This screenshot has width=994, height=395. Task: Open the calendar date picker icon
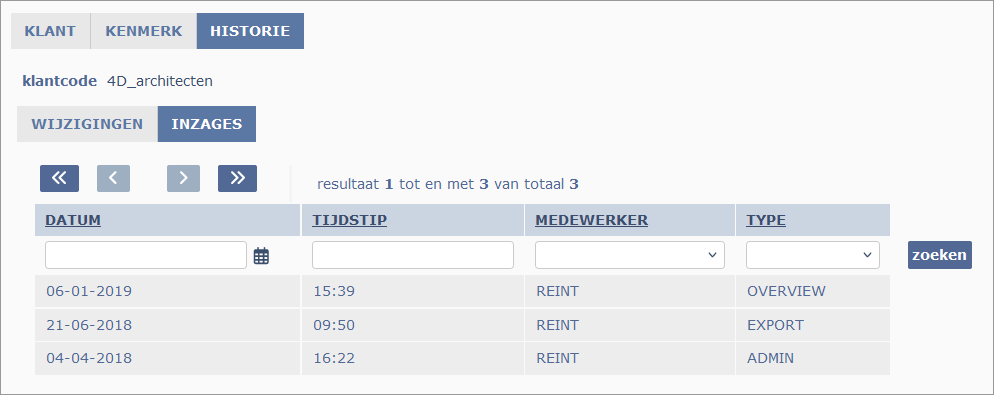point(261,256)
